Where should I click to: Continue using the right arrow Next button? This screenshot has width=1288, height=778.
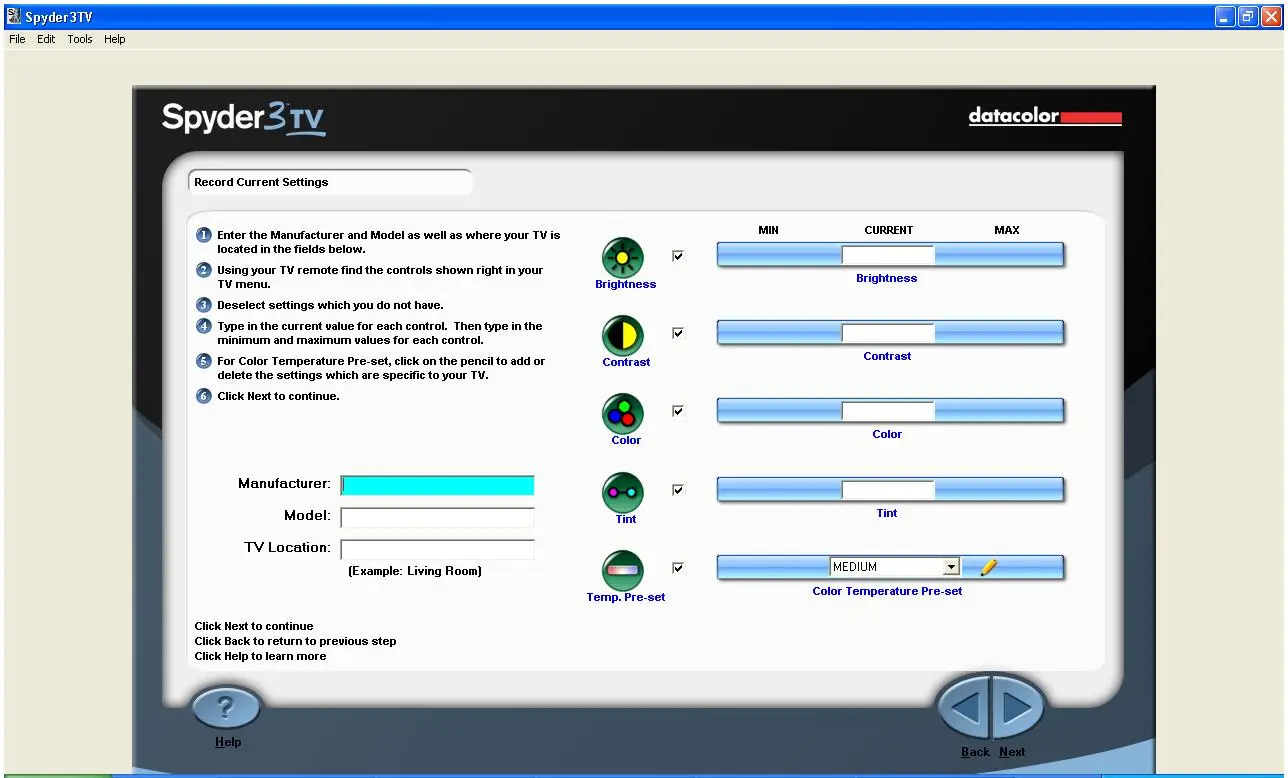[1018, 709]
